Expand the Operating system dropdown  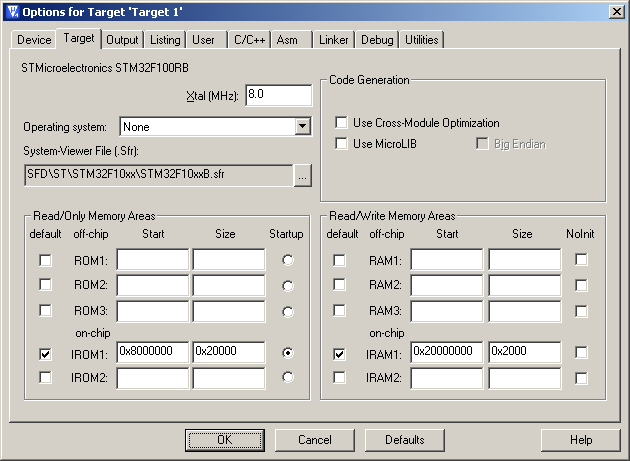tap(303, 127)
